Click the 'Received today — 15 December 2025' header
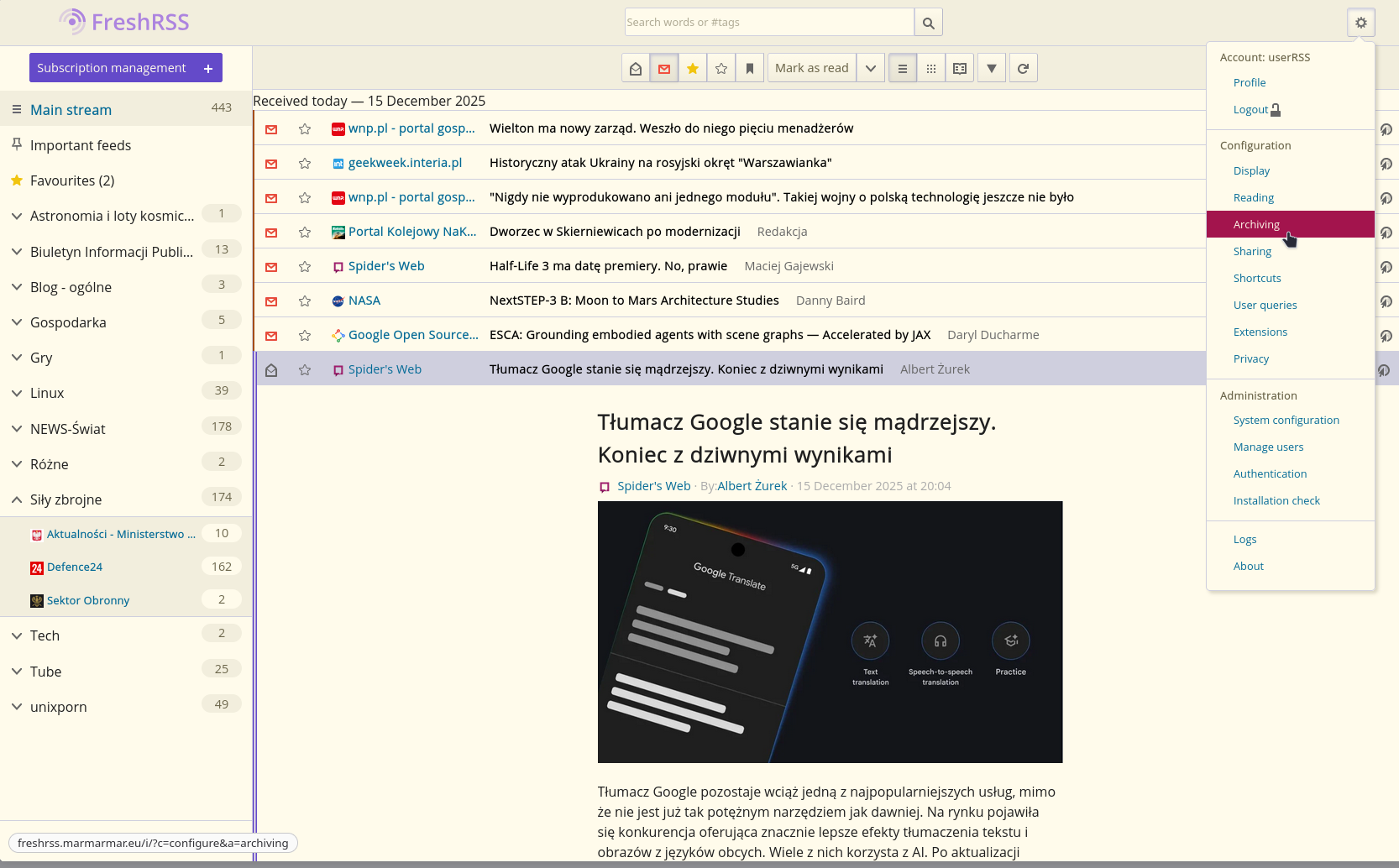 [369, 101]
